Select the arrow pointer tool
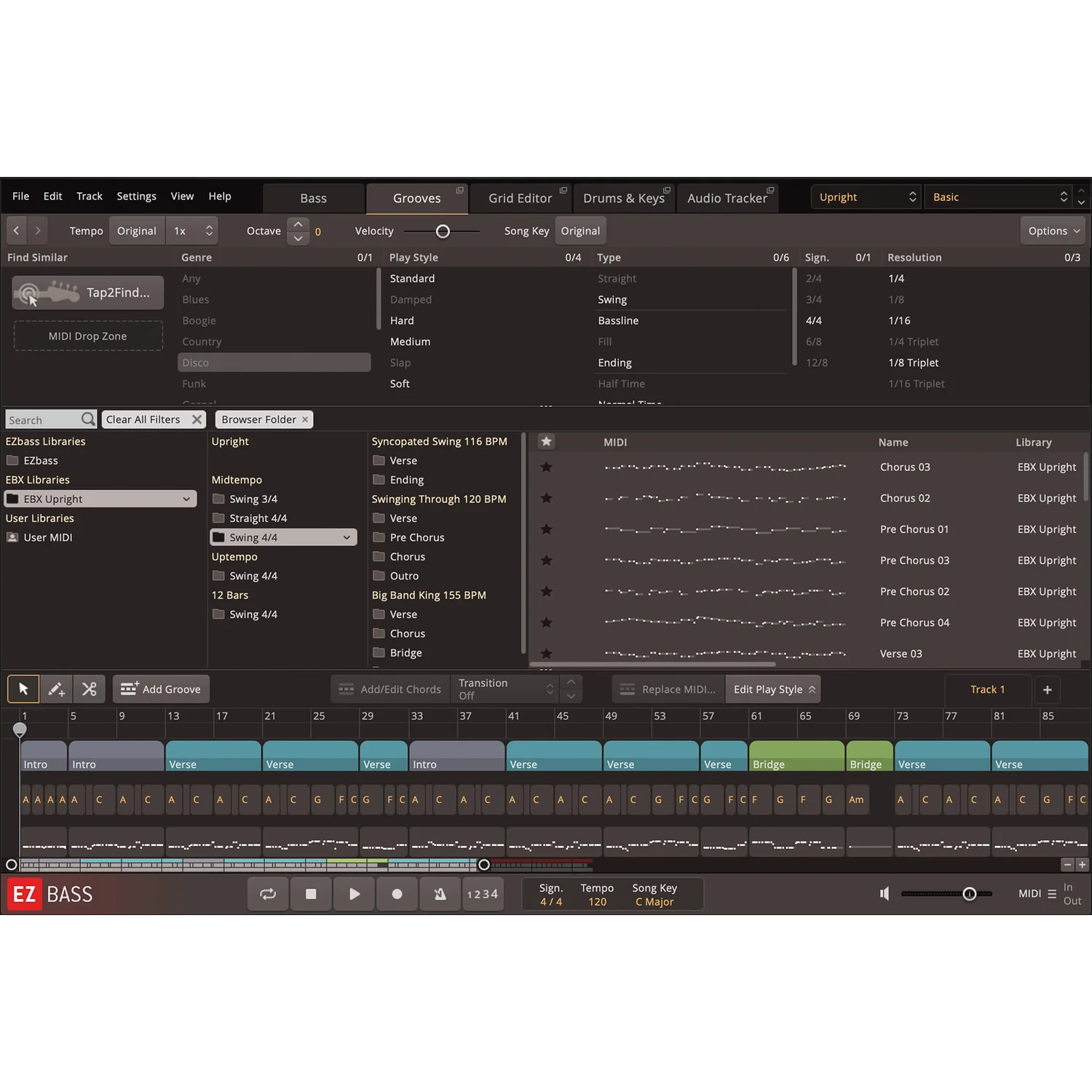The height and width of the screenshot is (1092, 1092). [x=23, y=689]
